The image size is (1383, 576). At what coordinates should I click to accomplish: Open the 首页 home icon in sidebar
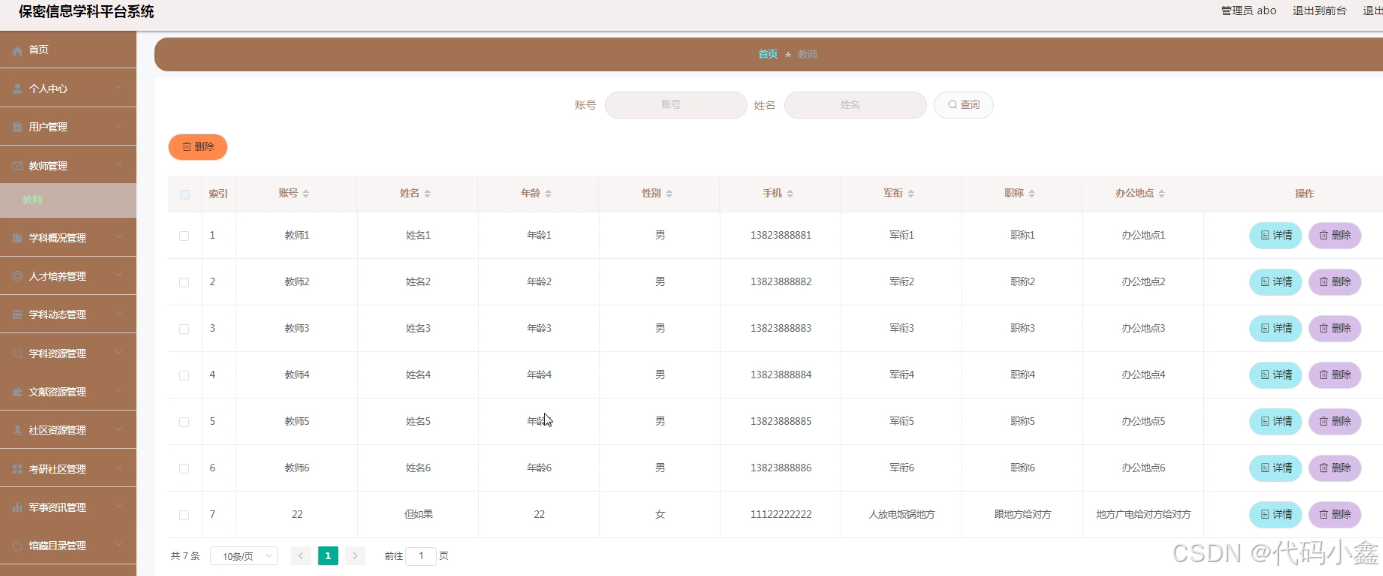click(17, 50)
